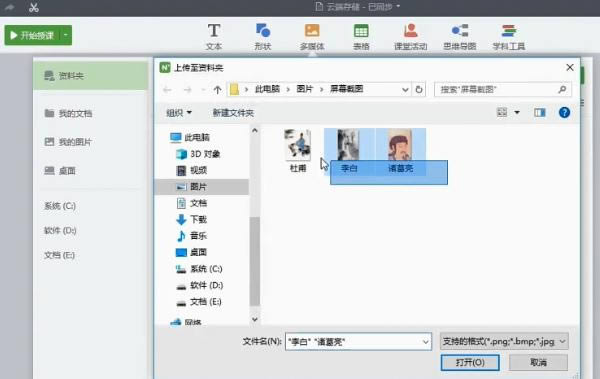Image resolution: width=600 pixels, height=379 pixels.
Task: Select 桌面 in the left sidebar
Action: click(x=60, y=171)
